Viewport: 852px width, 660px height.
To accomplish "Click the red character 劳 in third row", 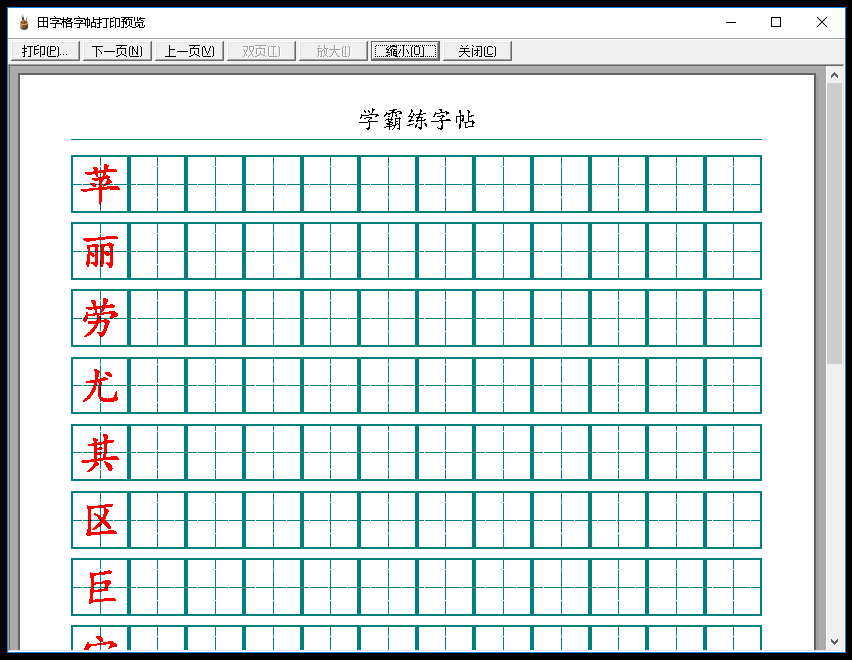I will click(101, 318).
